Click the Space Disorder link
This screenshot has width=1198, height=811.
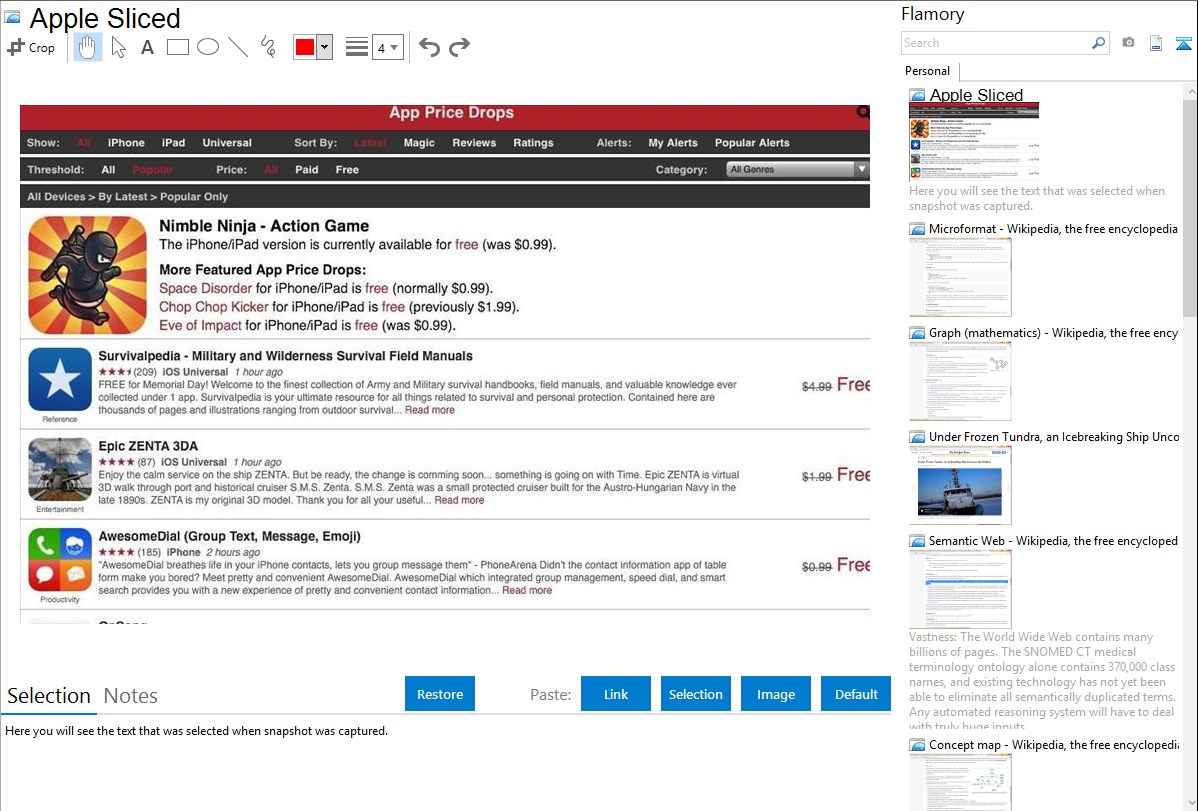tap(205, 288)
